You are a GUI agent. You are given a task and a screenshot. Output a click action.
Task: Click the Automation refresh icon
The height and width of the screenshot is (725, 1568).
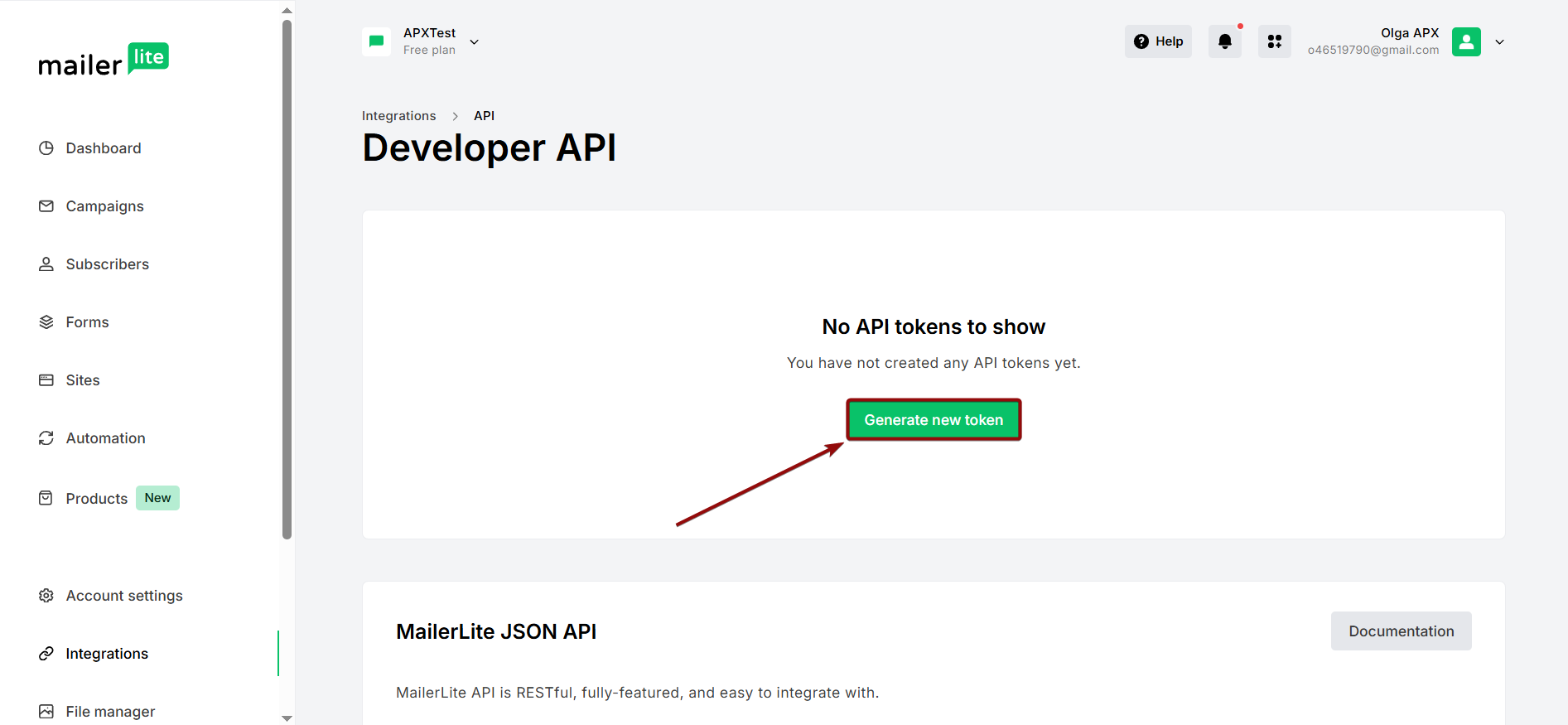(46, 438)
